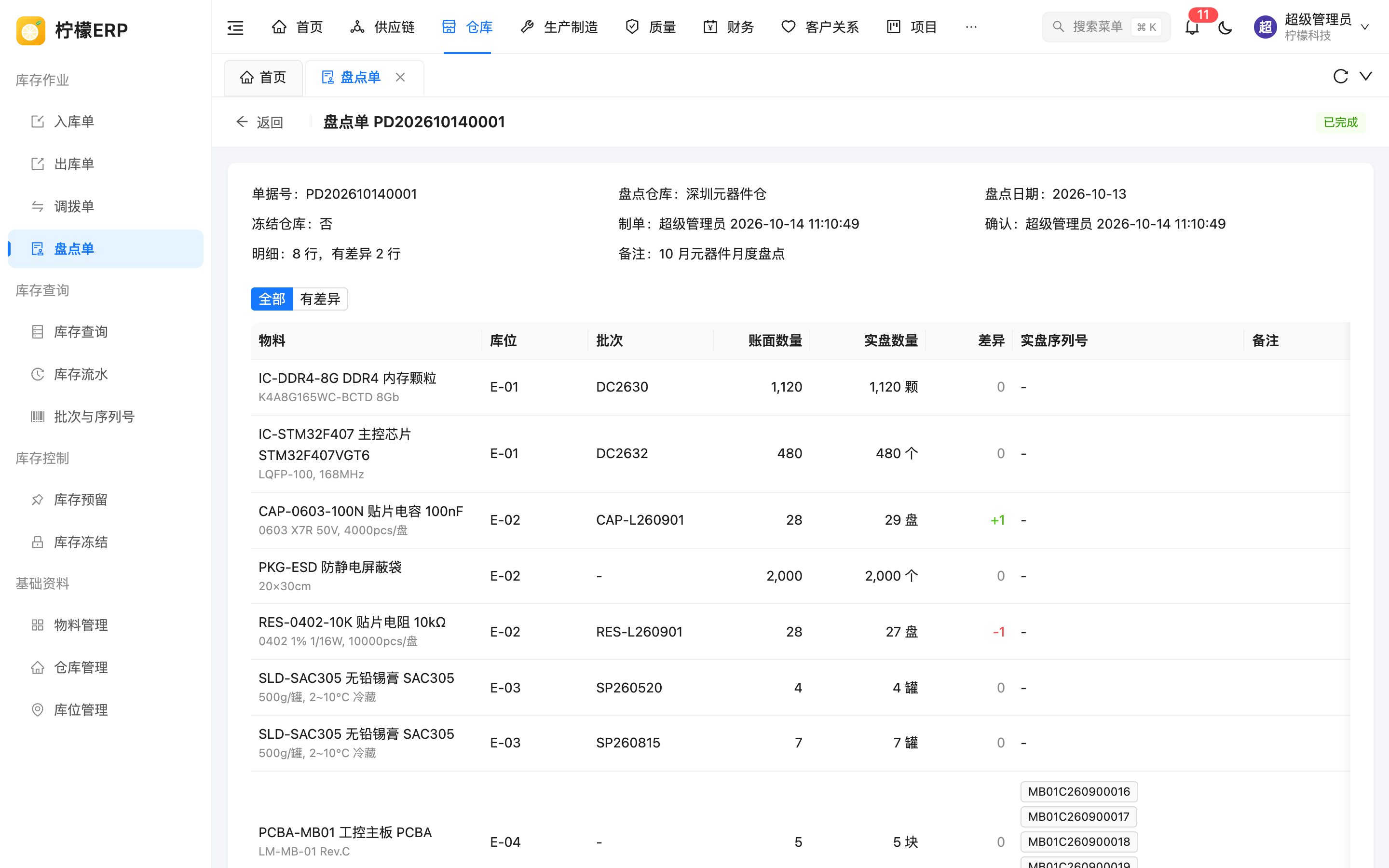
Task: Click the 搜索菜单 search field
Action: [1105, 27]
